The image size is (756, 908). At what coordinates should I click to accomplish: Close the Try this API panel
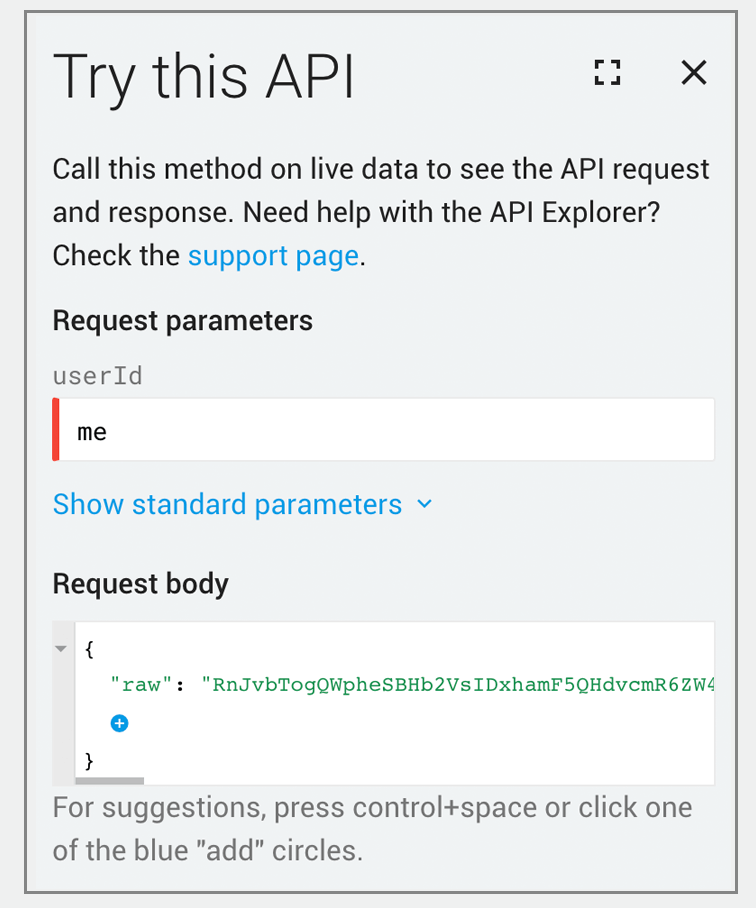[x=693, y=72]
